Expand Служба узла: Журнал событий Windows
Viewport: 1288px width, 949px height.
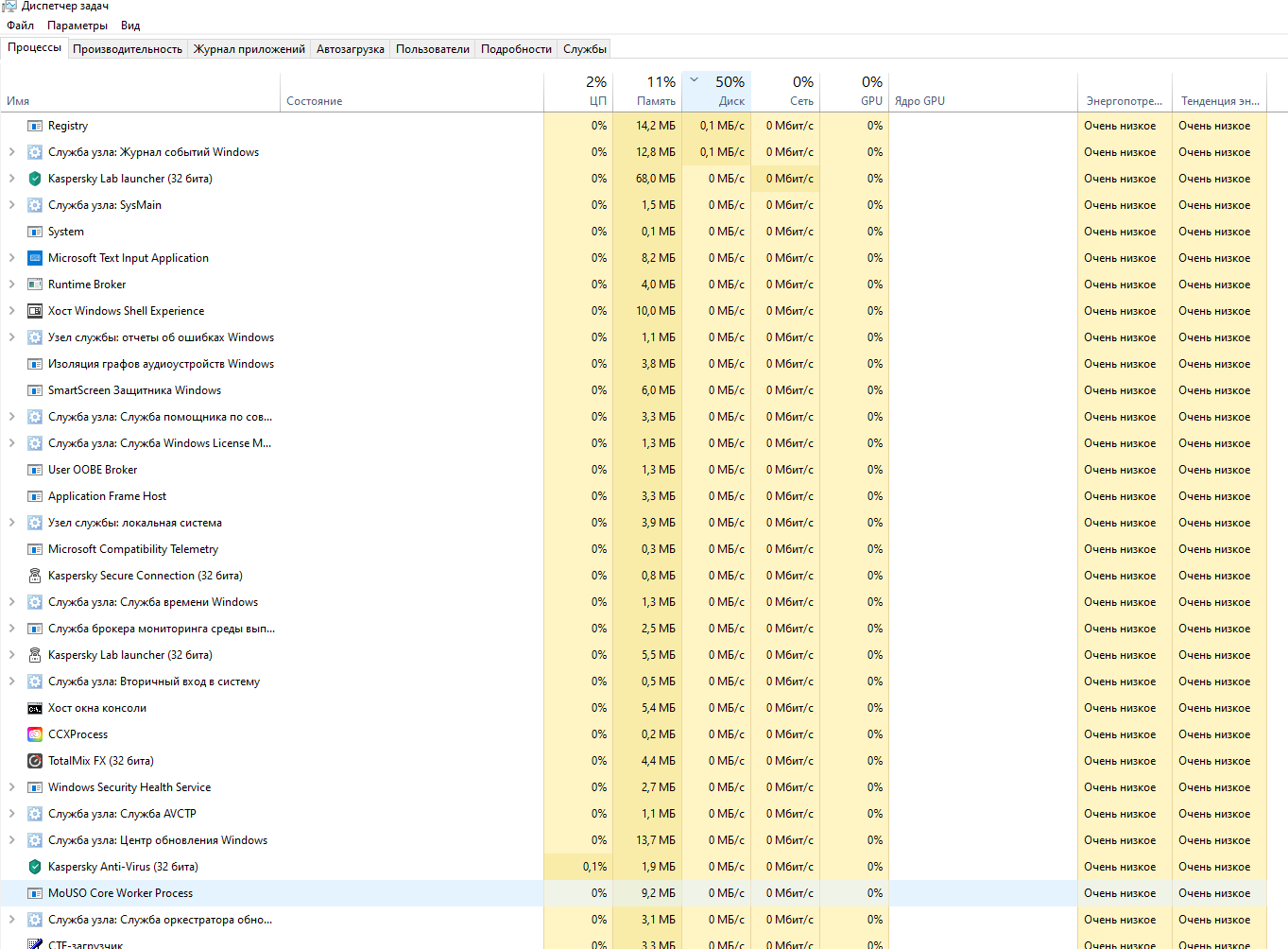click(x=11, y=152)
